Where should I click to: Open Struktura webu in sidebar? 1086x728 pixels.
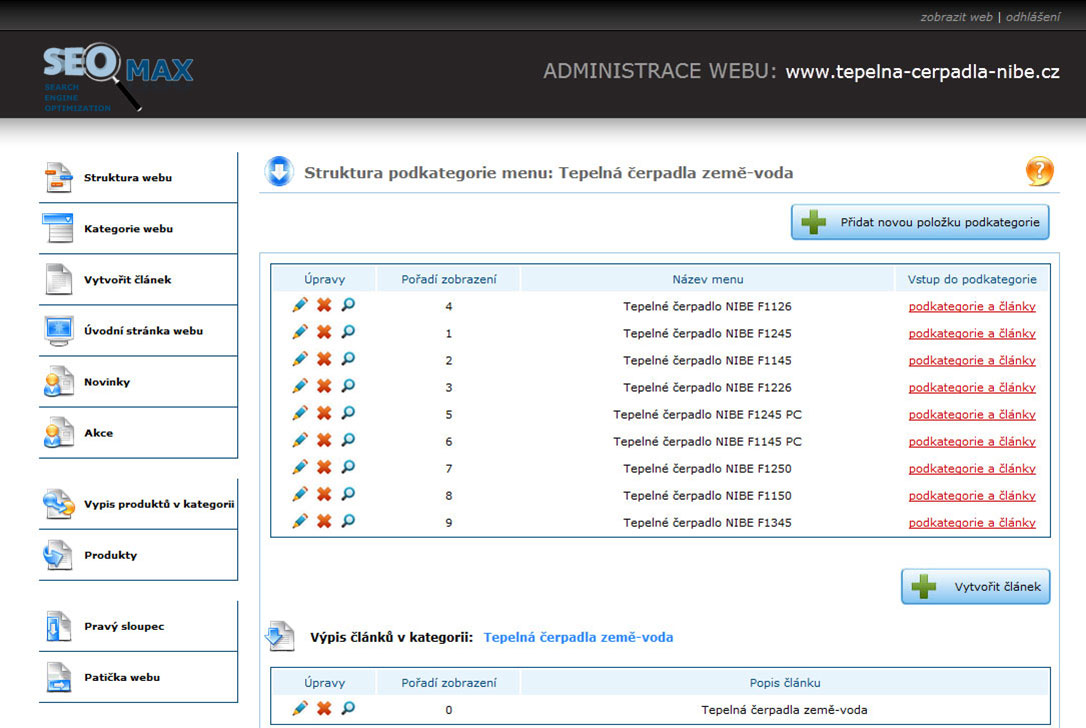tap(138, 177)
